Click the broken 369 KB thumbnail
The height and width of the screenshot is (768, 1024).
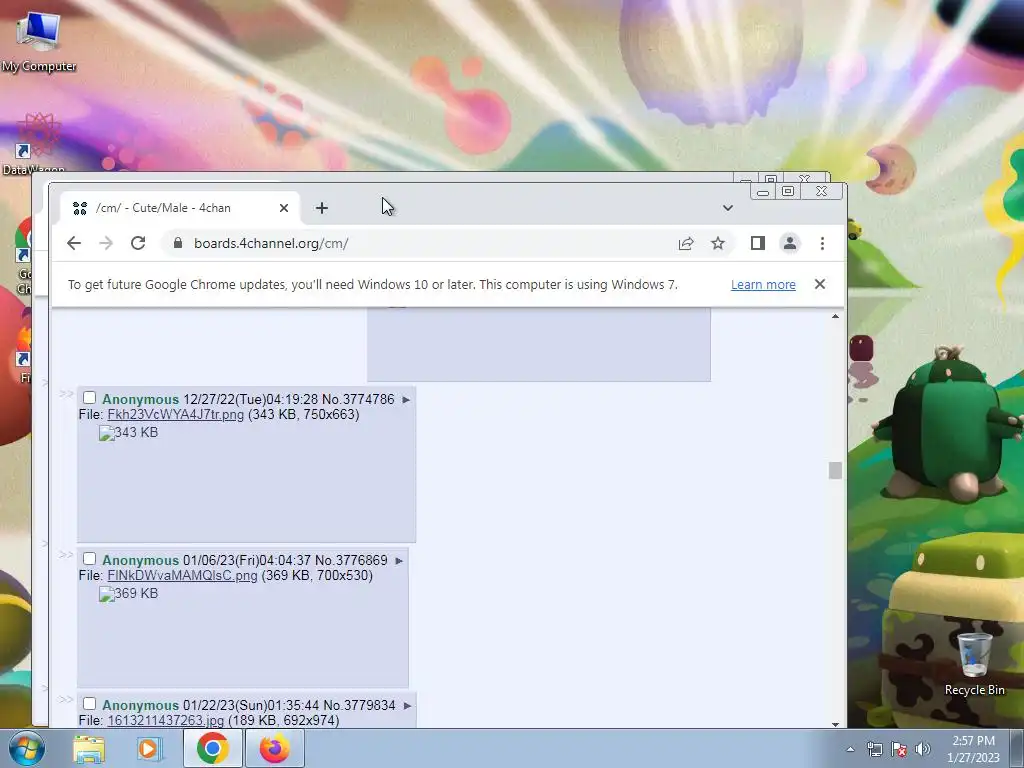(x=128, y=594)
